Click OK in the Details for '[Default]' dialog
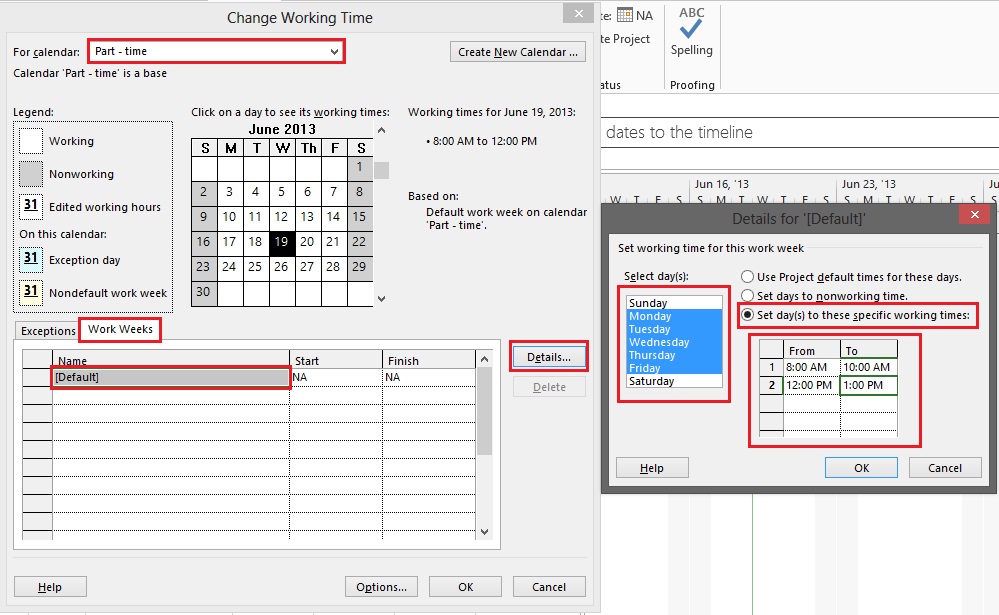 (861, 467)
